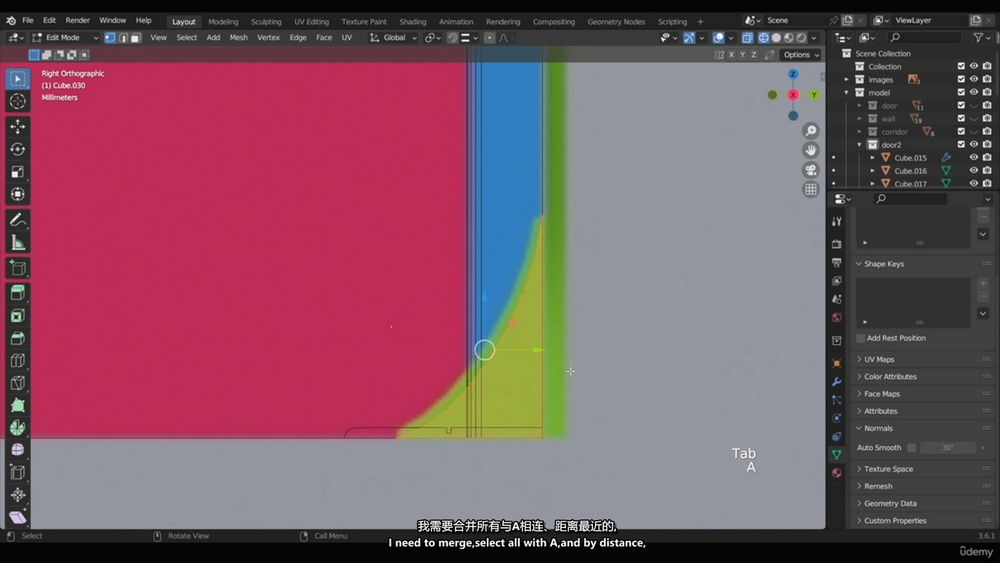
Task: Select the Measure tool
Action: [x=17, y=242]
